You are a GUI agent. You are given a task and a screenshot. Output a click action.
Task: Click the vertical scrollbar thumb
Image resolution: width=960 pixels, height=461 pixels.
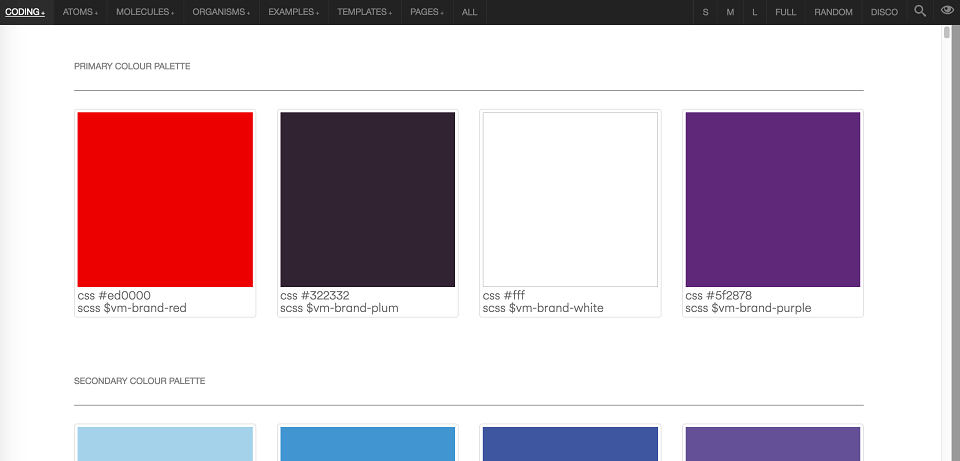pos(947,32)
